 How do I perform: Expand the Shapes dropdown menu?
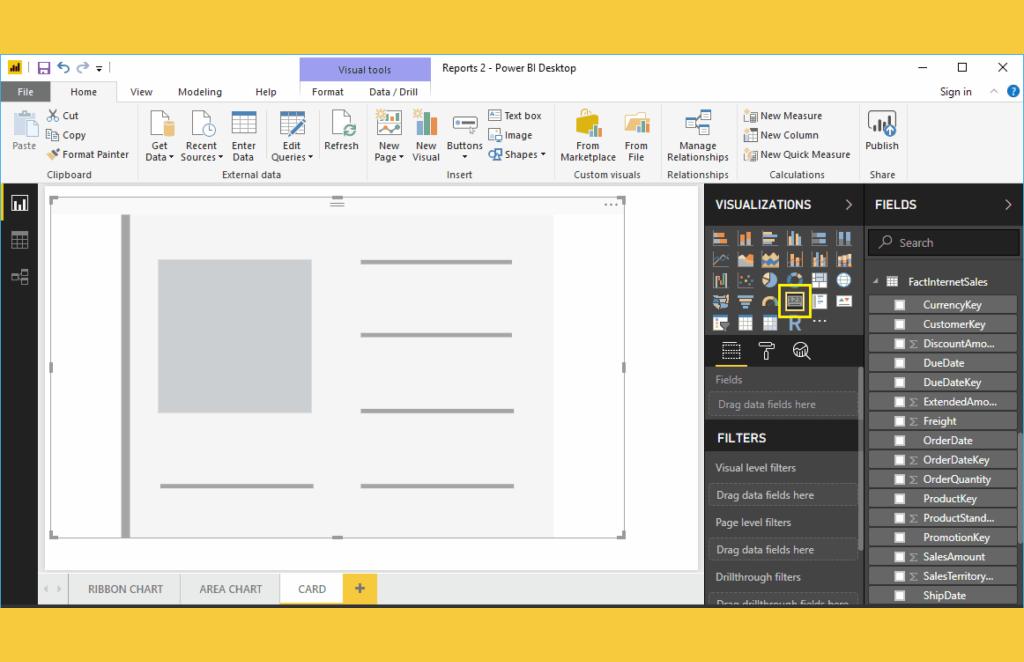point(517,155)
